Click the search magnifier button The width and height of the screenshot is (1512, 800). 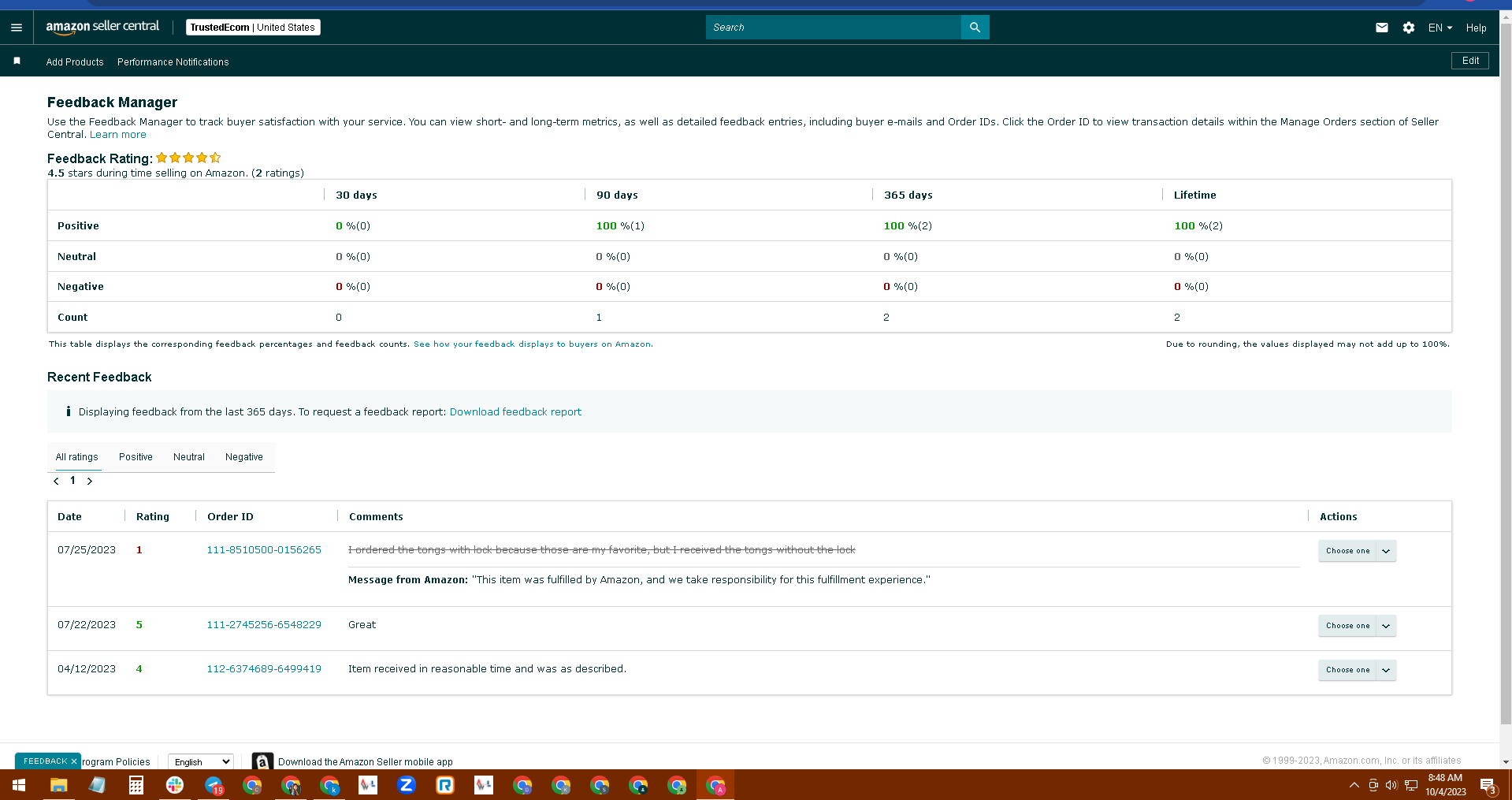click(975, 28)
